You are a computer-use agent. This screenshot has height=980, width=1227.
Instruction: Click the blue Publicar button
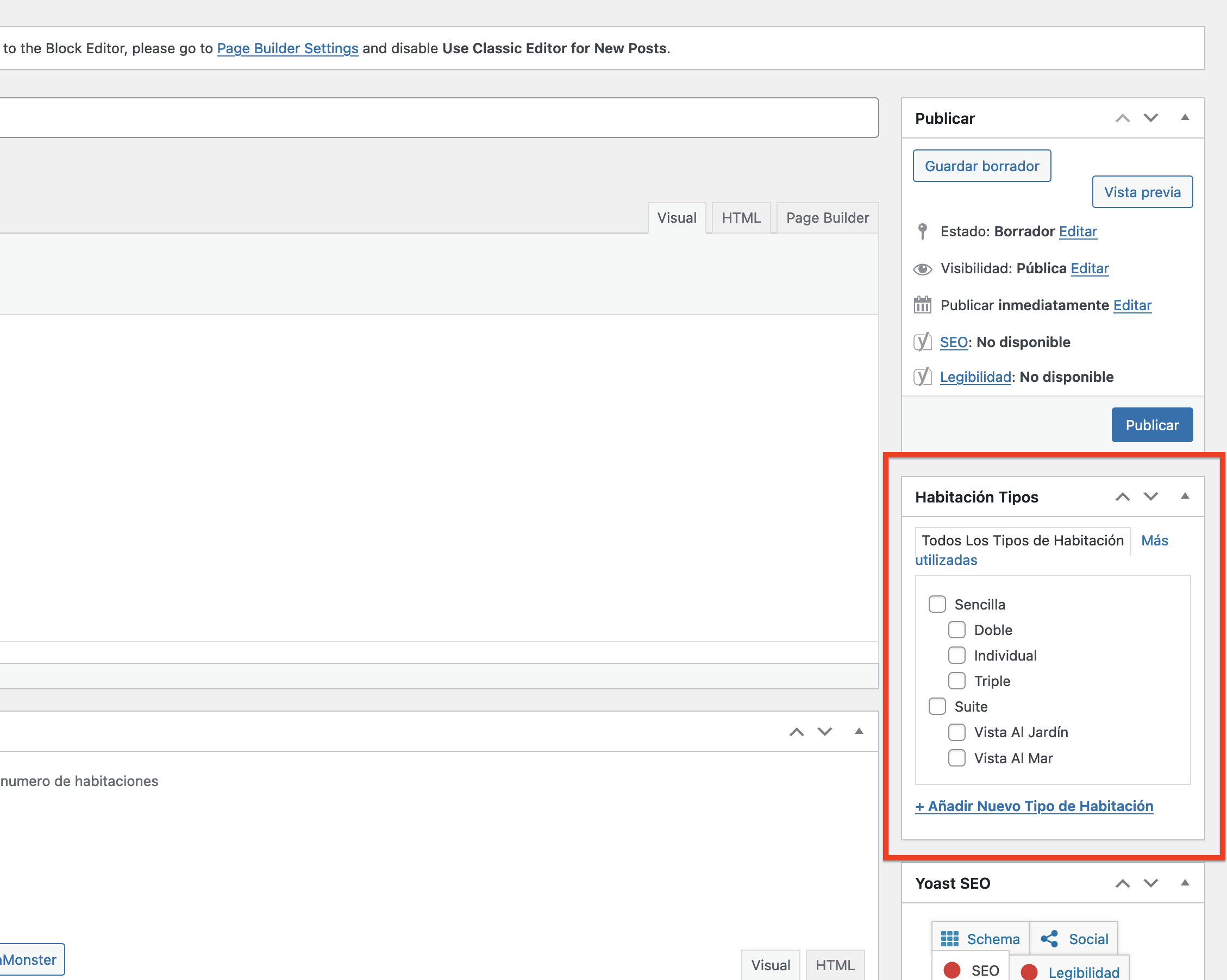(1152, 425)
